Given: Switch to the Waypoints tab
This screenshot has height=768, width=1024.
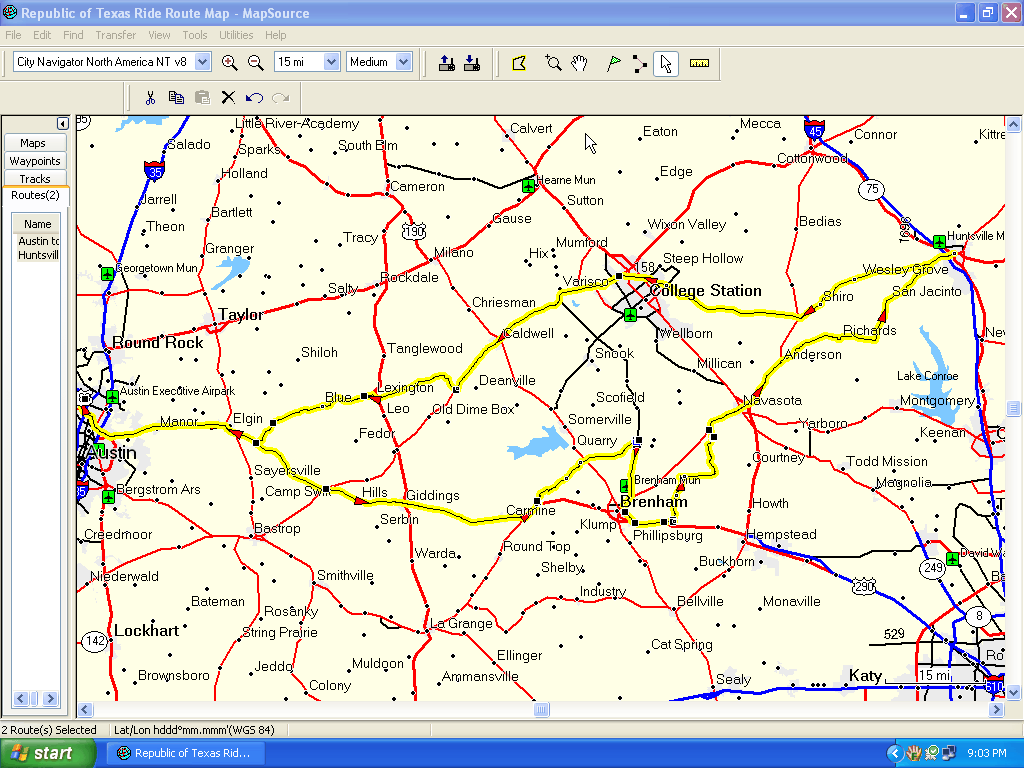Looking at the screenshot, I should pyautogui.click(x=35, y=161).
